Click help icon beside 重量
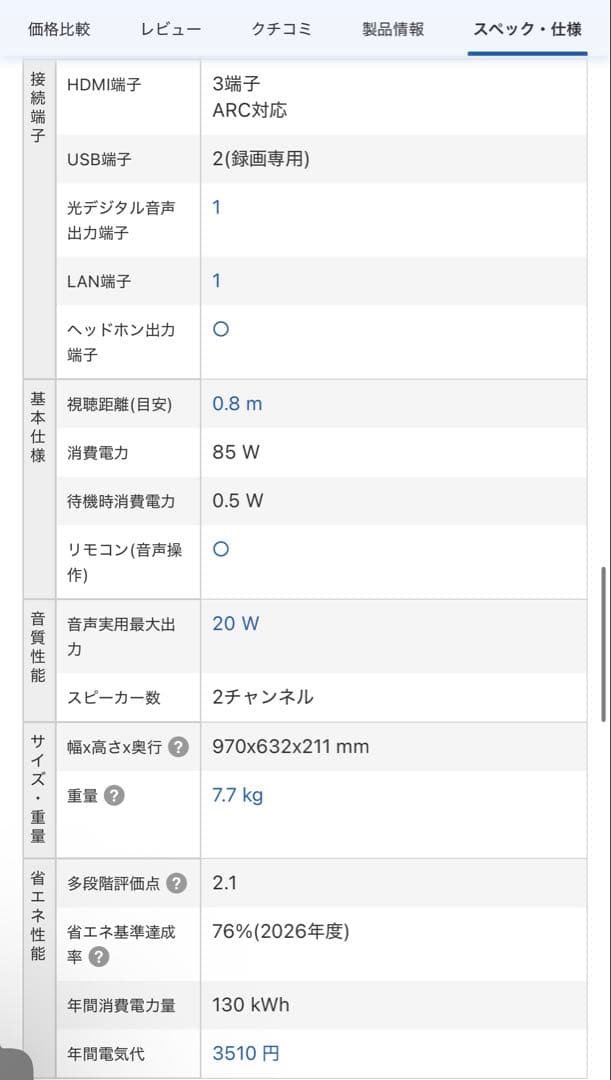This screenshot has height=1080, width=611. point(115,796)
